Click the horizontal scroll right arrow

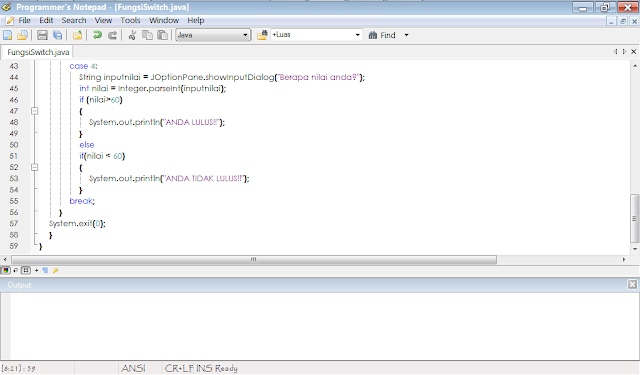click(x=624, y=260)
